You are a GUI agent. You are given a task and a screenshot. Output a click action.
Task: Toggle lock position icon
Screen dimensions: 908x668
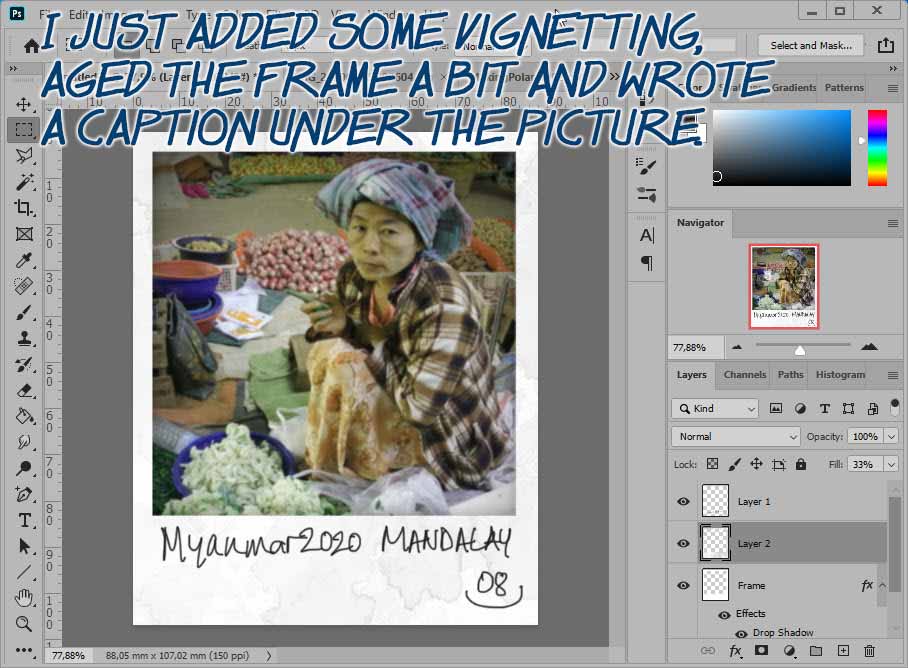(756, 464)
